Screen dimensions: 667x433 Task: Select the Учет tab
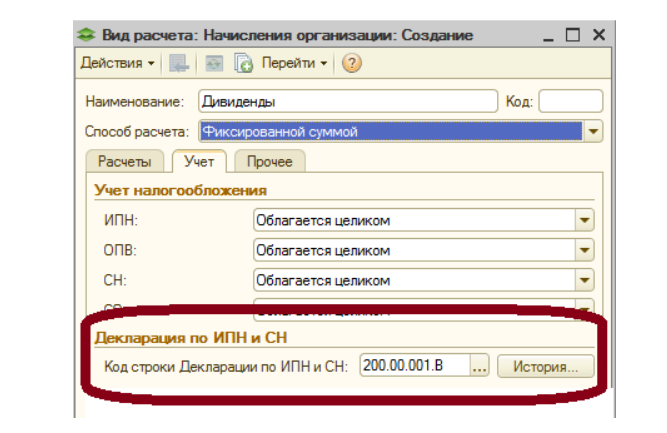point(200,161)
